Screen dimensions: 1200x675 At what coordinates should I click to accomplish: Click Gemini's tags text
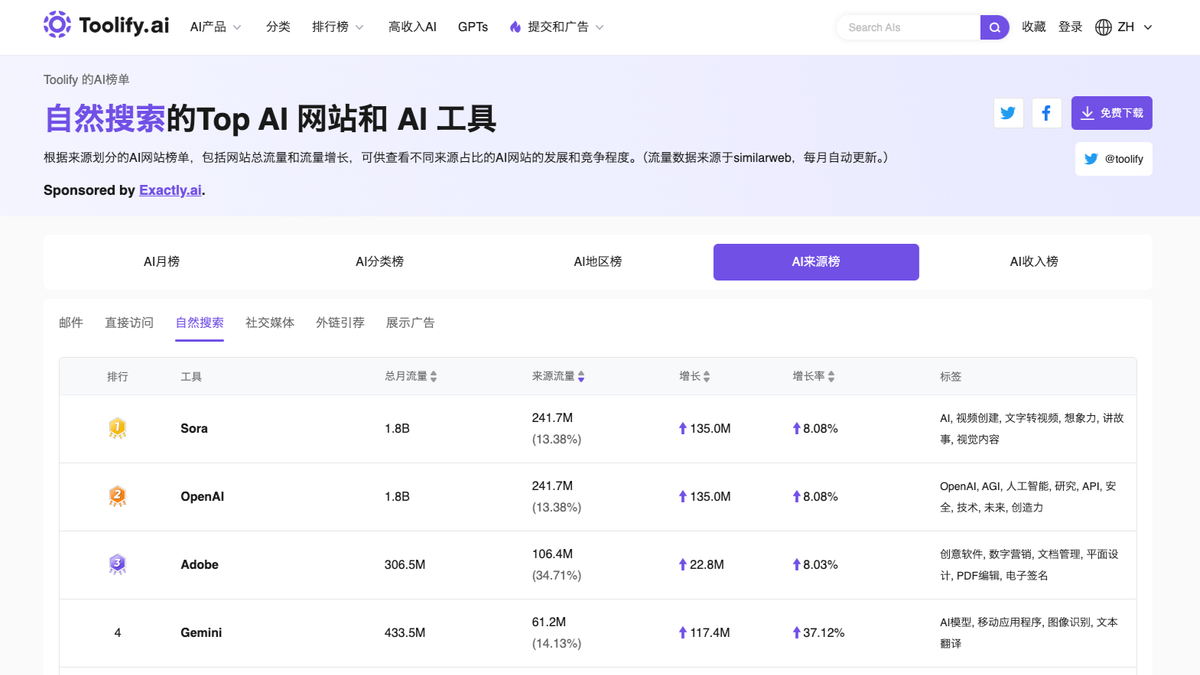tap(1029, 632)
